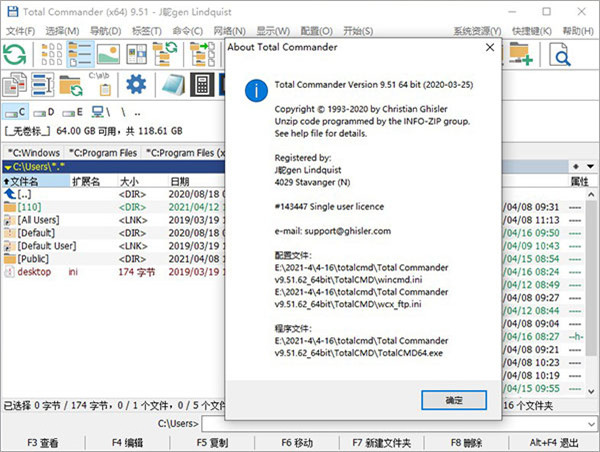This screenshot has height=452, width=600.
Task: Sort by 日期 column header
Action: [x=196, y=181]
